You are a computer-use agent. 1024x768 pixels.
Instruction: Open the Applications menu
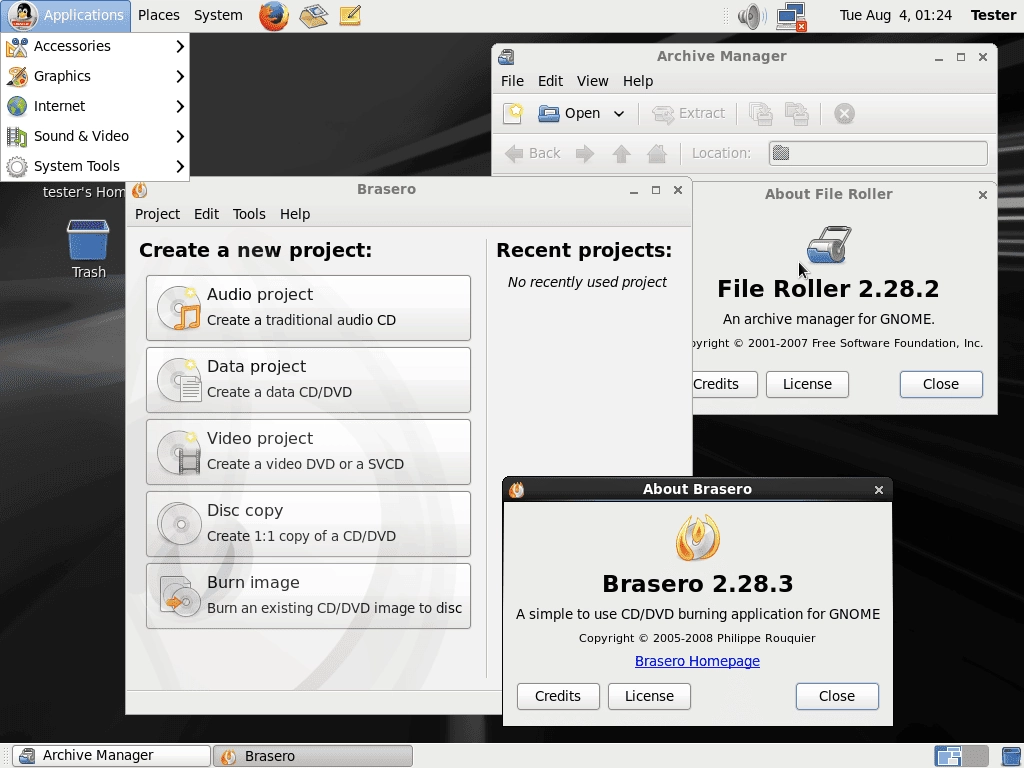click(x=66, y=16)
